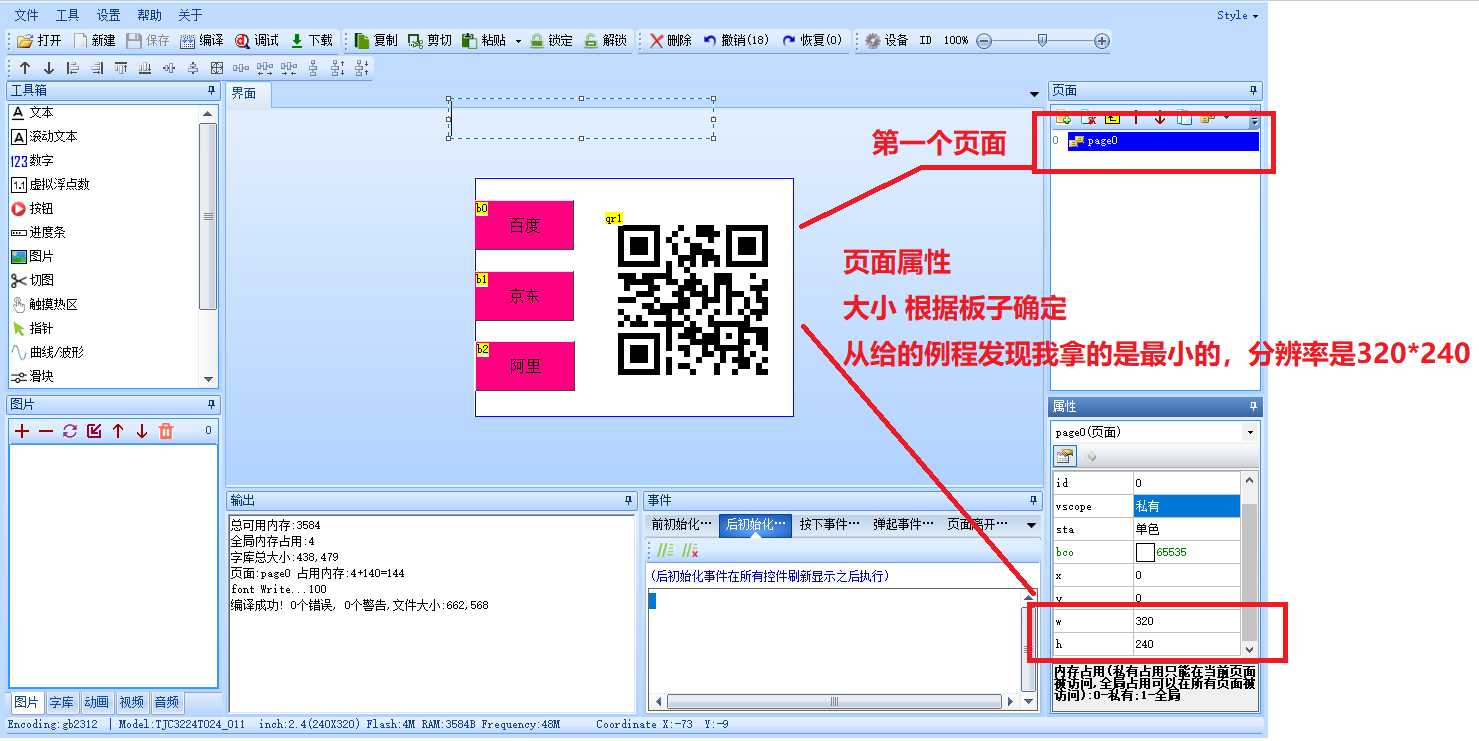Copy selected control with 复制
Viewport: 1479px width, 741px height.
point(376,41)
